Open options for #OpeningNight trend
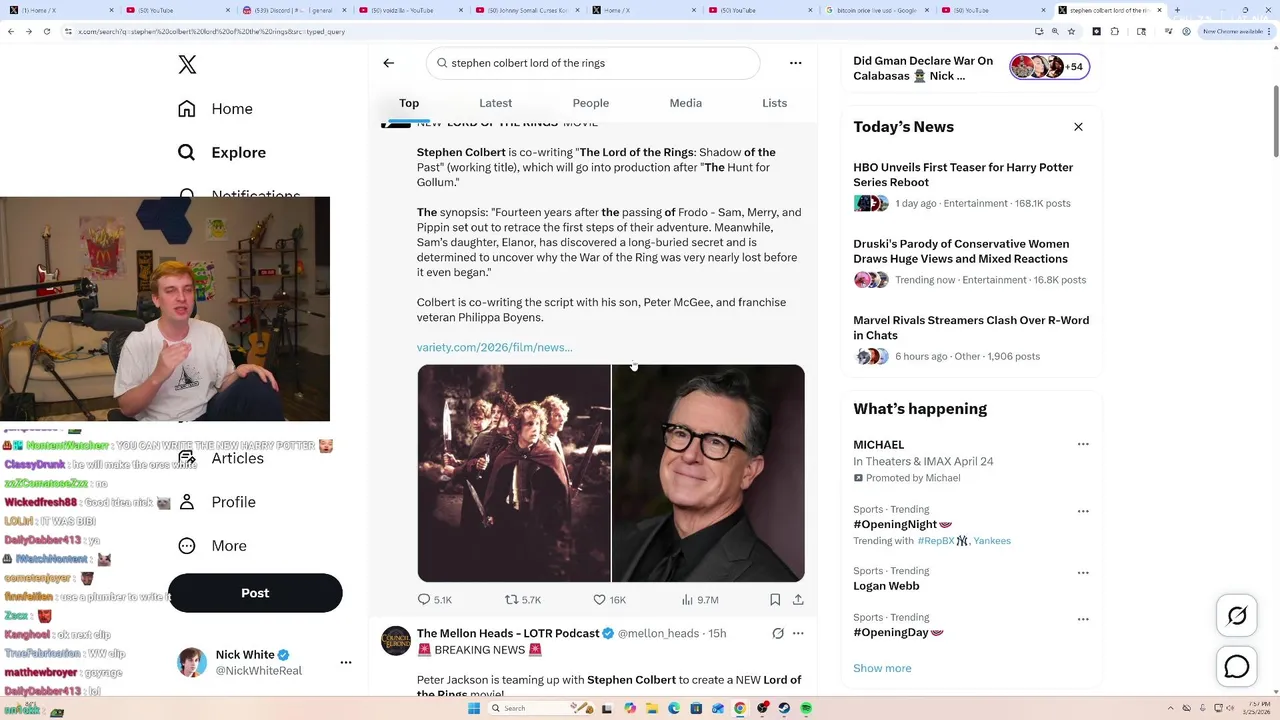1280x720 pixels. pos(1083,511)
